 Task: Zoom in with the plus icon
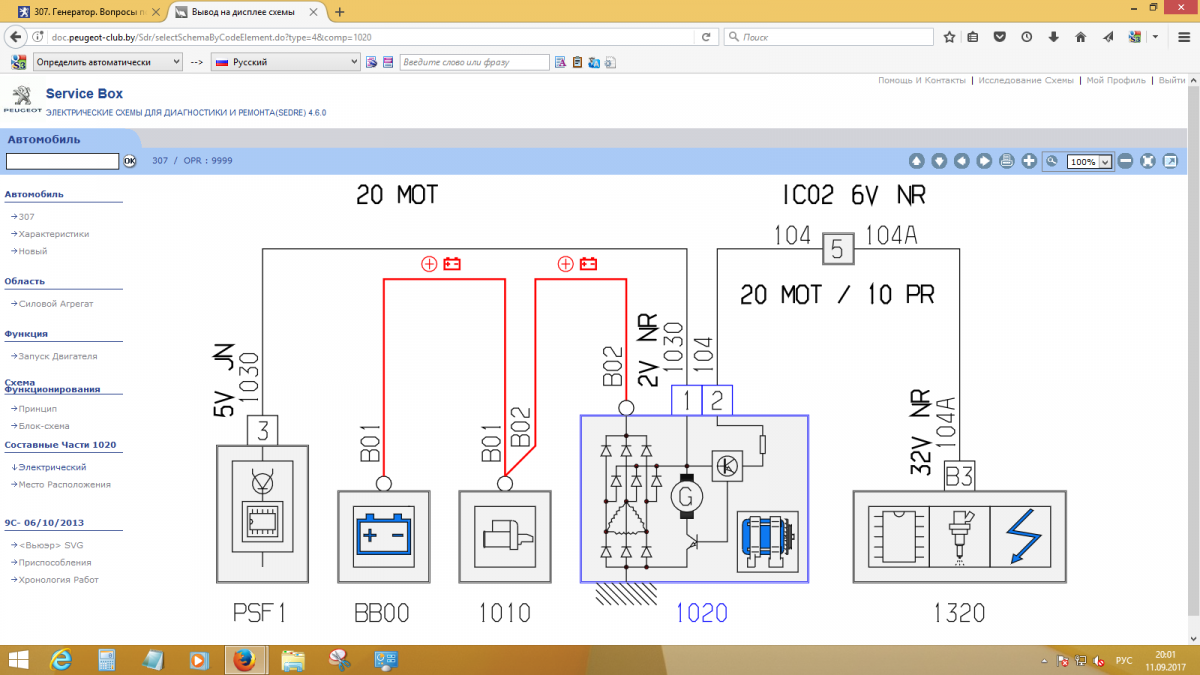point(1029,160)
